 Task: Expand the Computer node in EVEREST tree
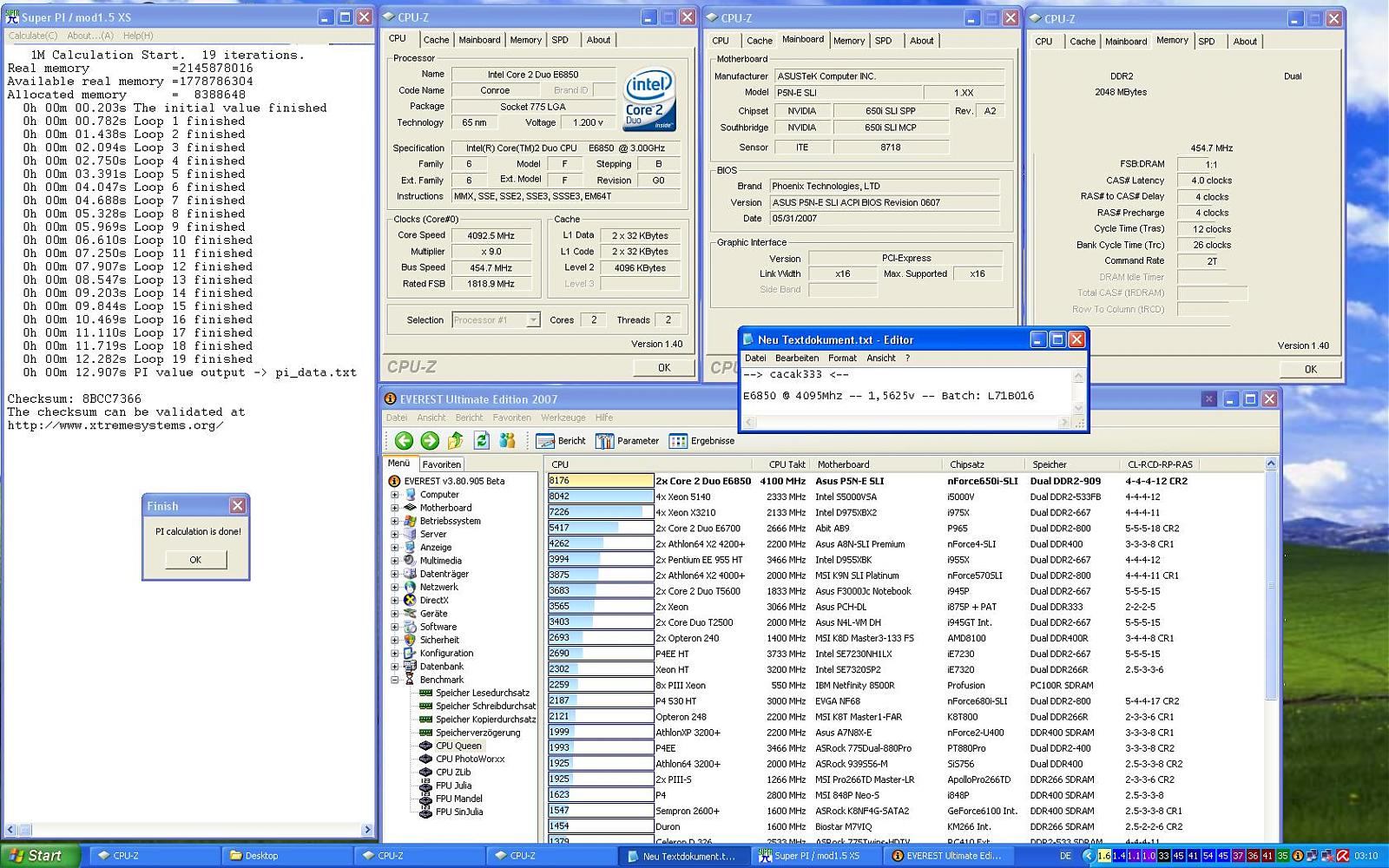coord(395,495)
